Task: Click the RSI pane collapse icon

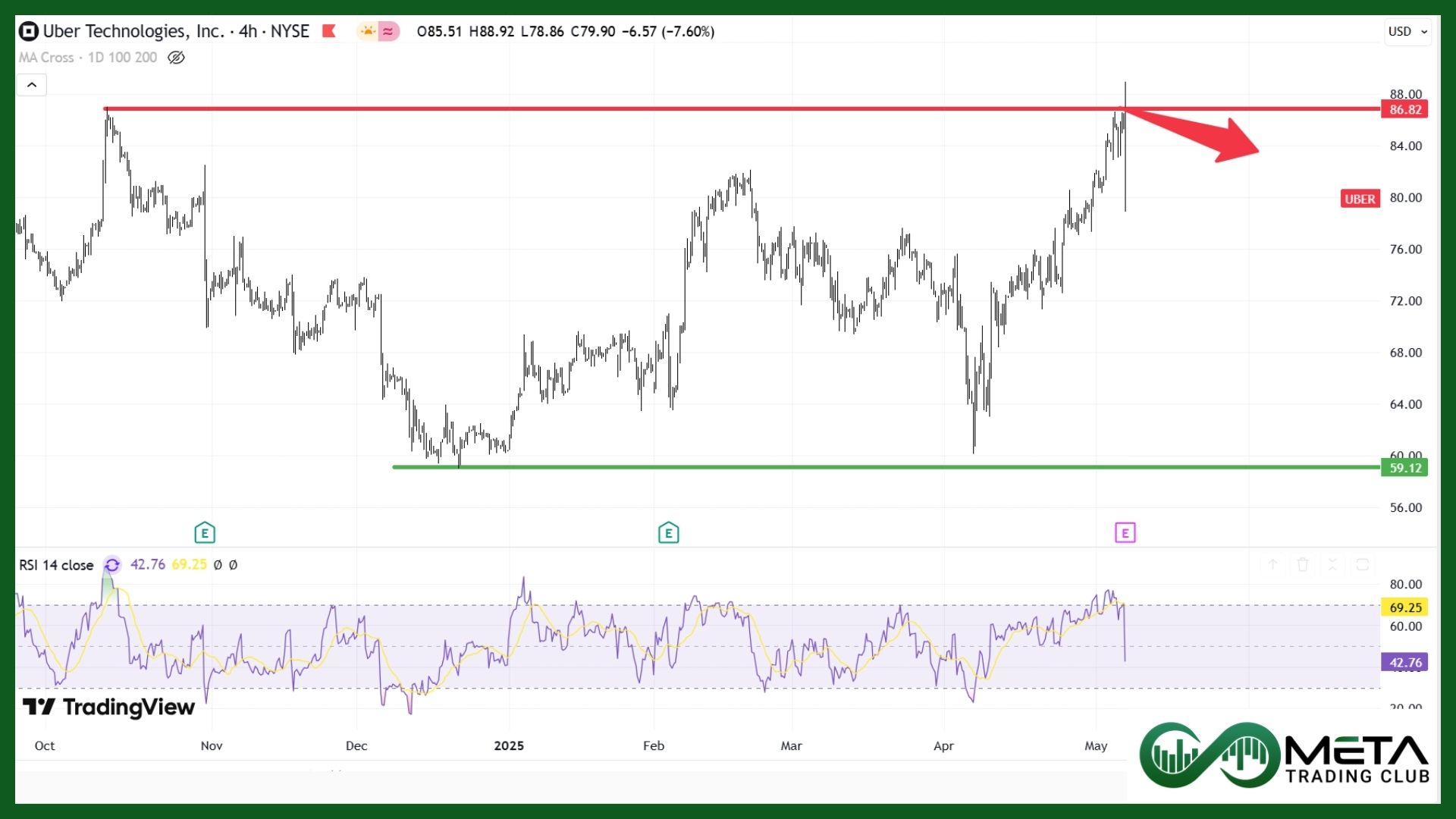Action: [x=1332, y=564]
